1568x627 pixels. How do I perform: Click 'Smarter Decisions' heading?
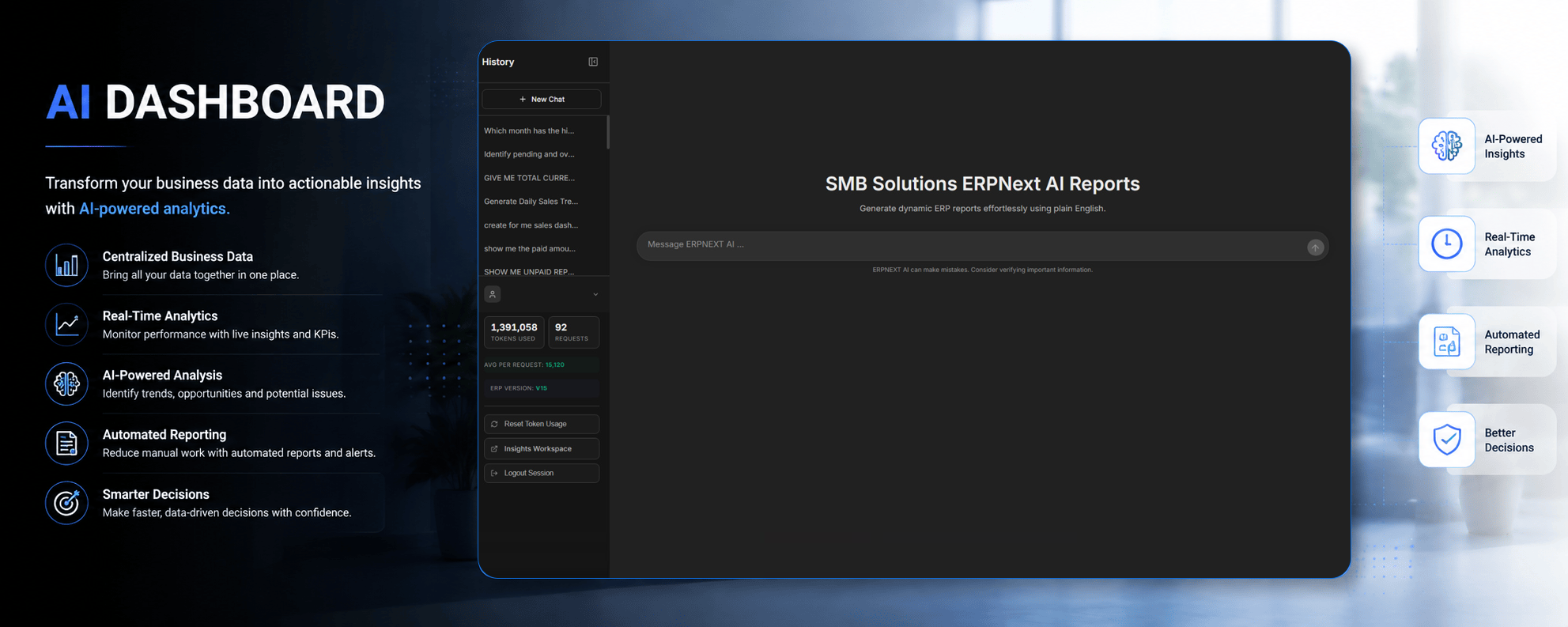point(156,494)
